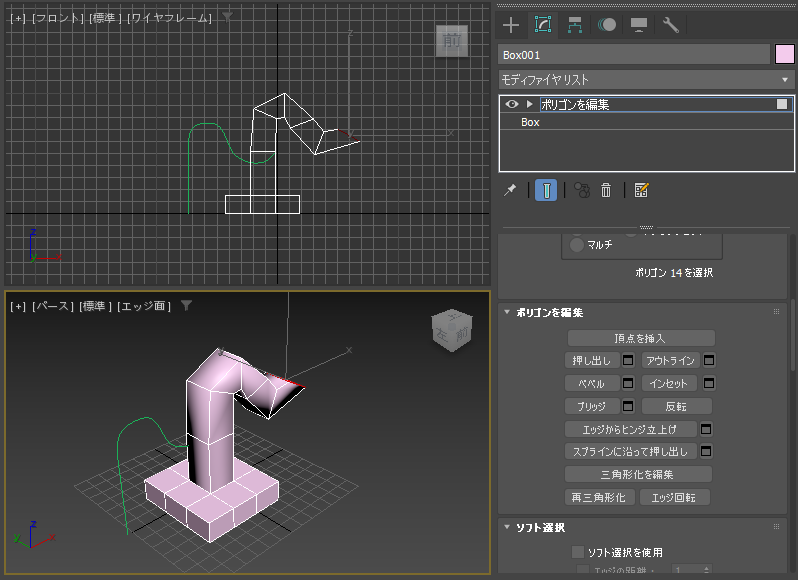Click the 反転 button
Screen dimensions: 798x580
(x=676, y=406)
